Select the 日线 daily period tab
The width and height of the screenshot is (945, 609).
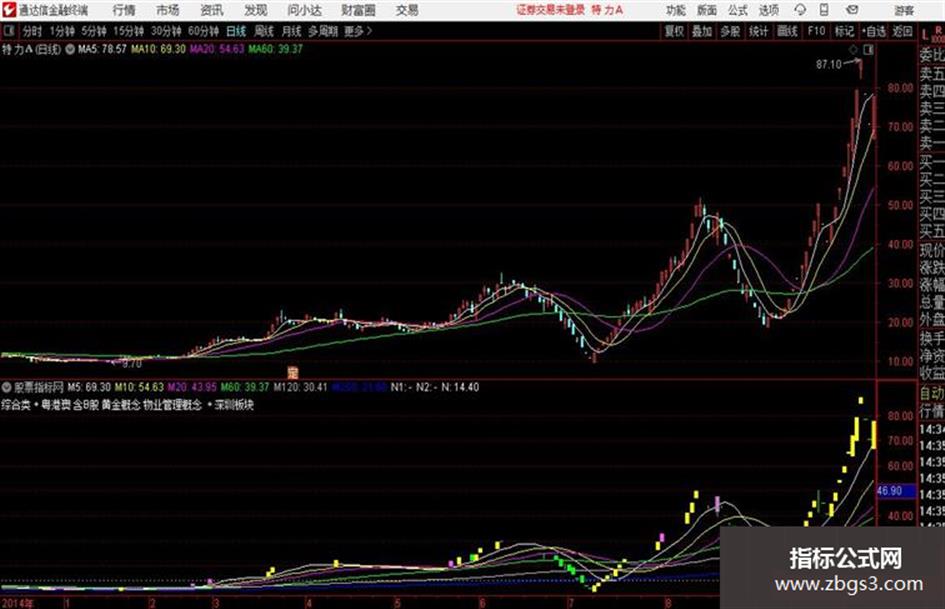coord(236,31)
